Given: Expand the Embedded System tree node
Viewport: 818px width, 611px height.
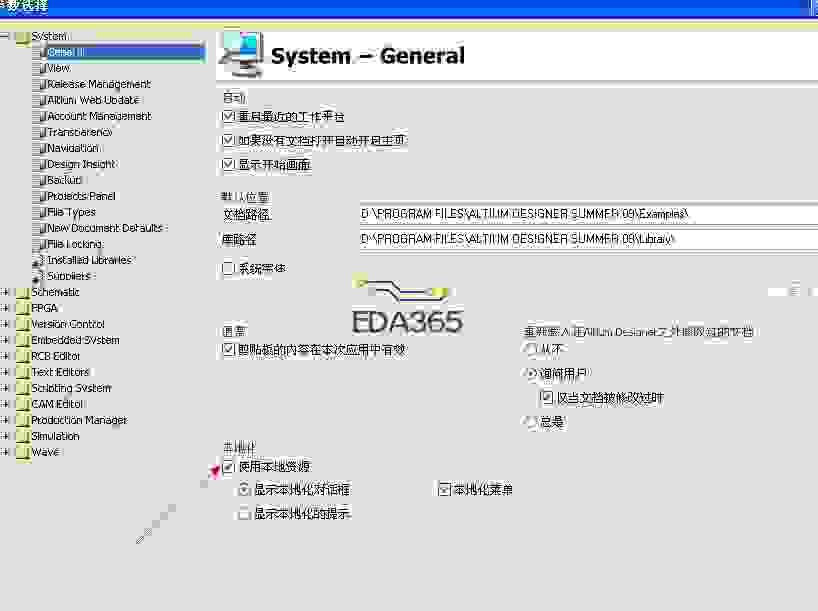Looking at the screenshot, I should click(x=5, y=340).
